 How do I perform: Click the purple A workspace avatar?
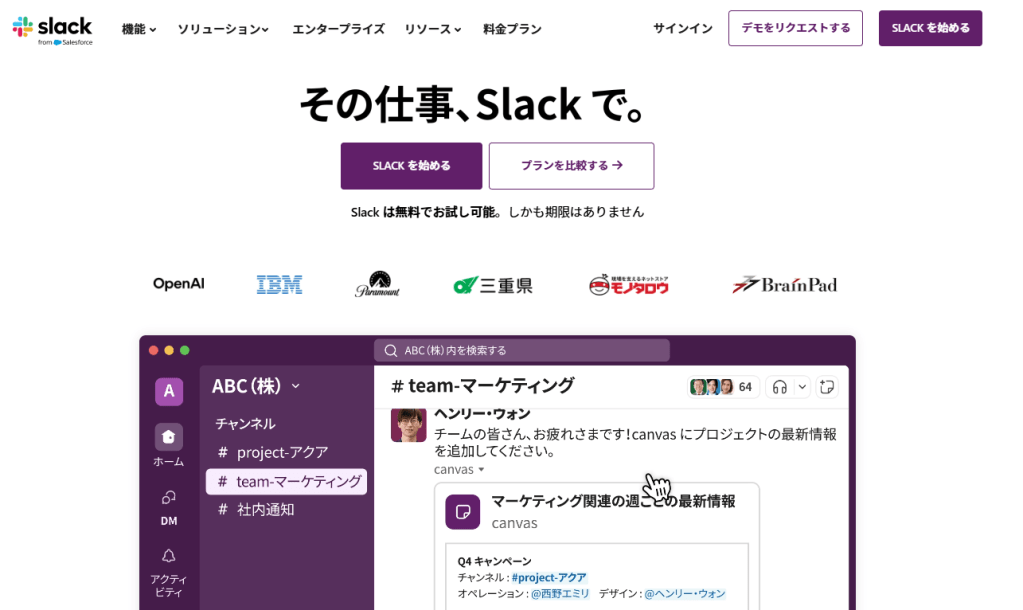pos(168,391)
